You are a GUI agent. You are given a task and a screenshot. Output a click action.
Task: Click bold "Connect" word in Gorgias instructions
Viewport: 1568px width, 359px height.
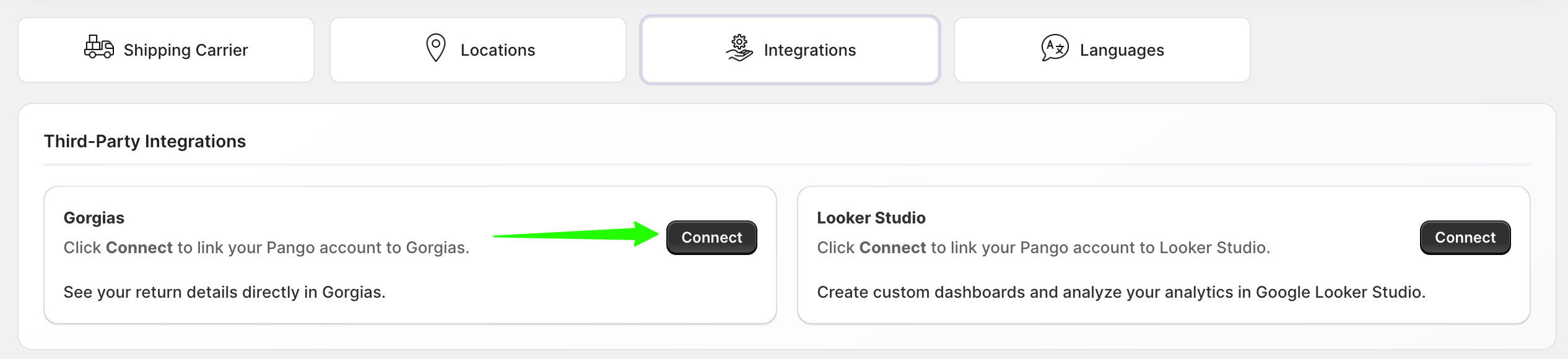pyautogui.click(x=139, y=248)
